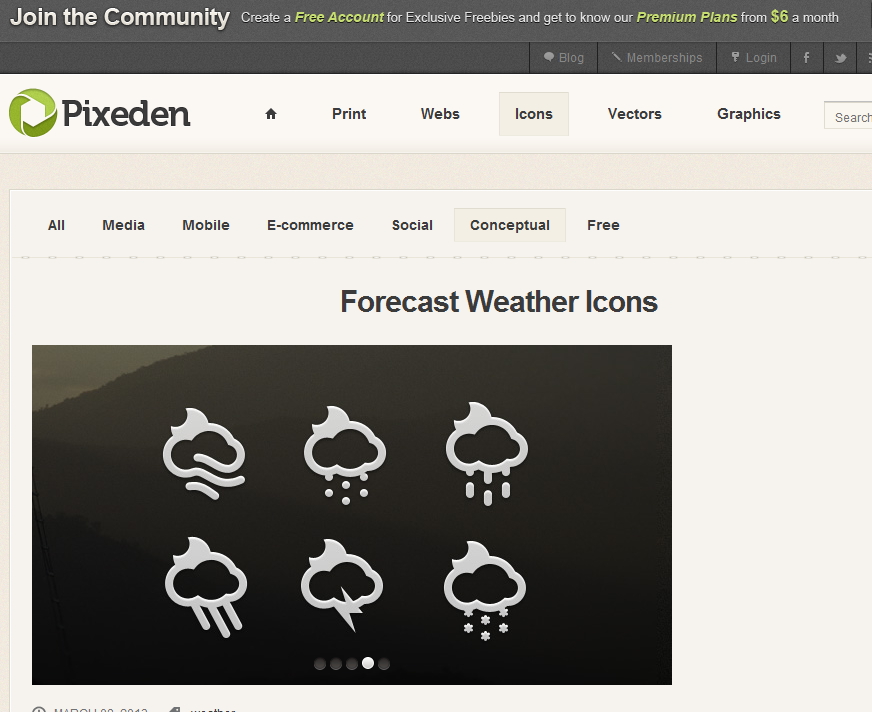Open the Webs menu
Screen dimensions: 872x712
click(440, 114)
